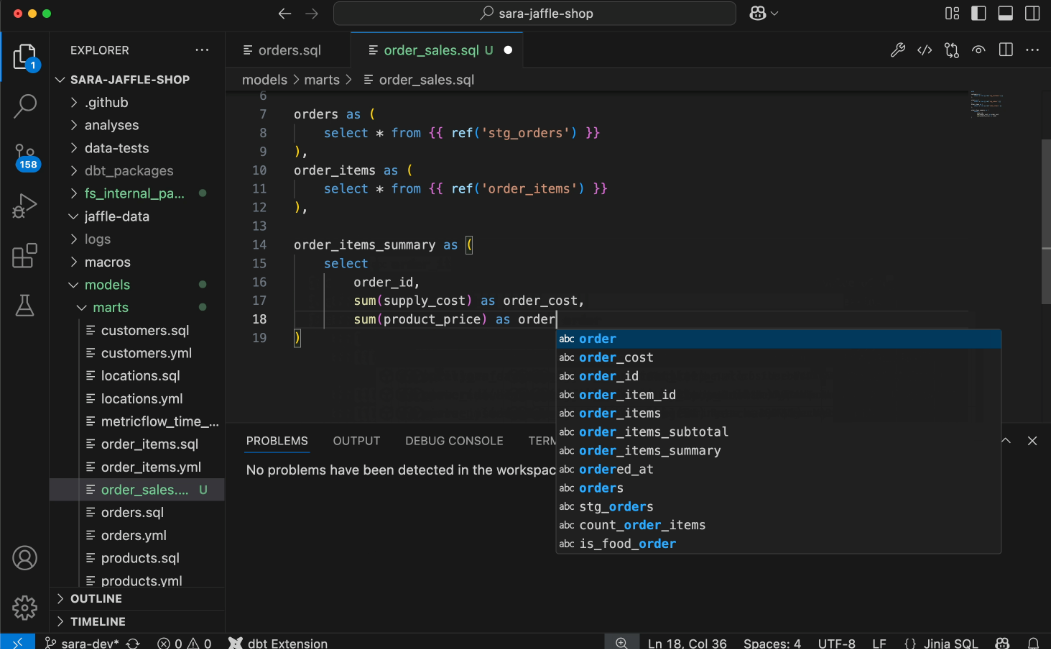Choose order_cost from autocomplete suggestions
1051x649 pixels.
pyautogui.click(x=778, y=357)
